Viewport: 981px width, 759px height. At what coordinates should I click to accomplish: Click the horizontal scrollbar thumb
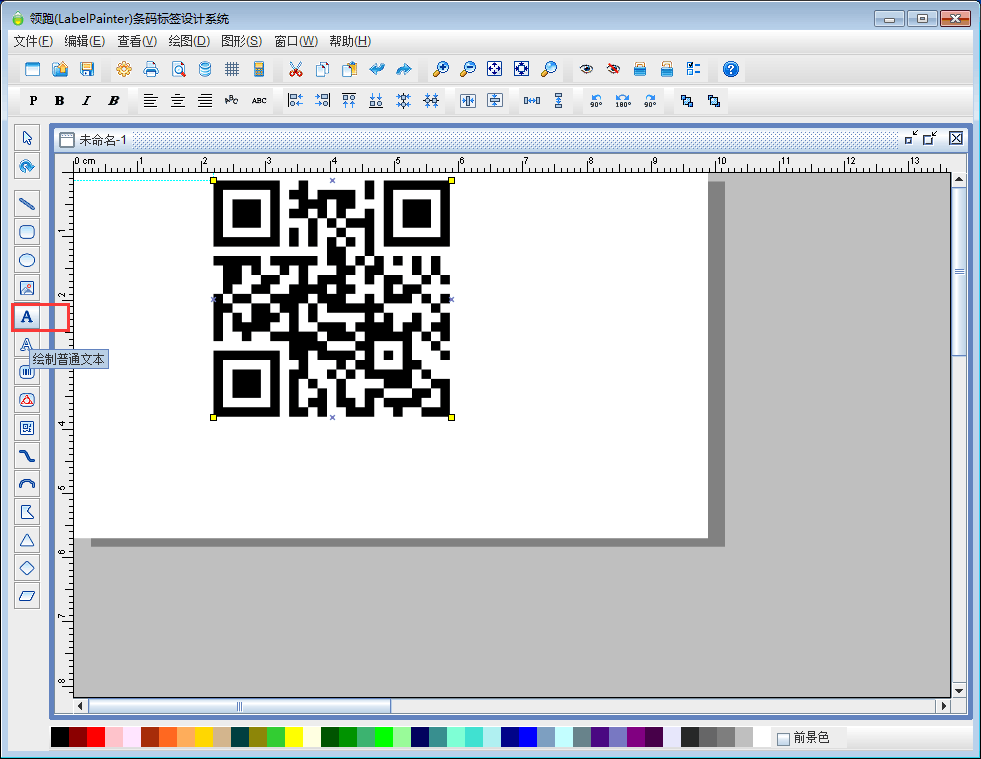click(x=240, y=706)
